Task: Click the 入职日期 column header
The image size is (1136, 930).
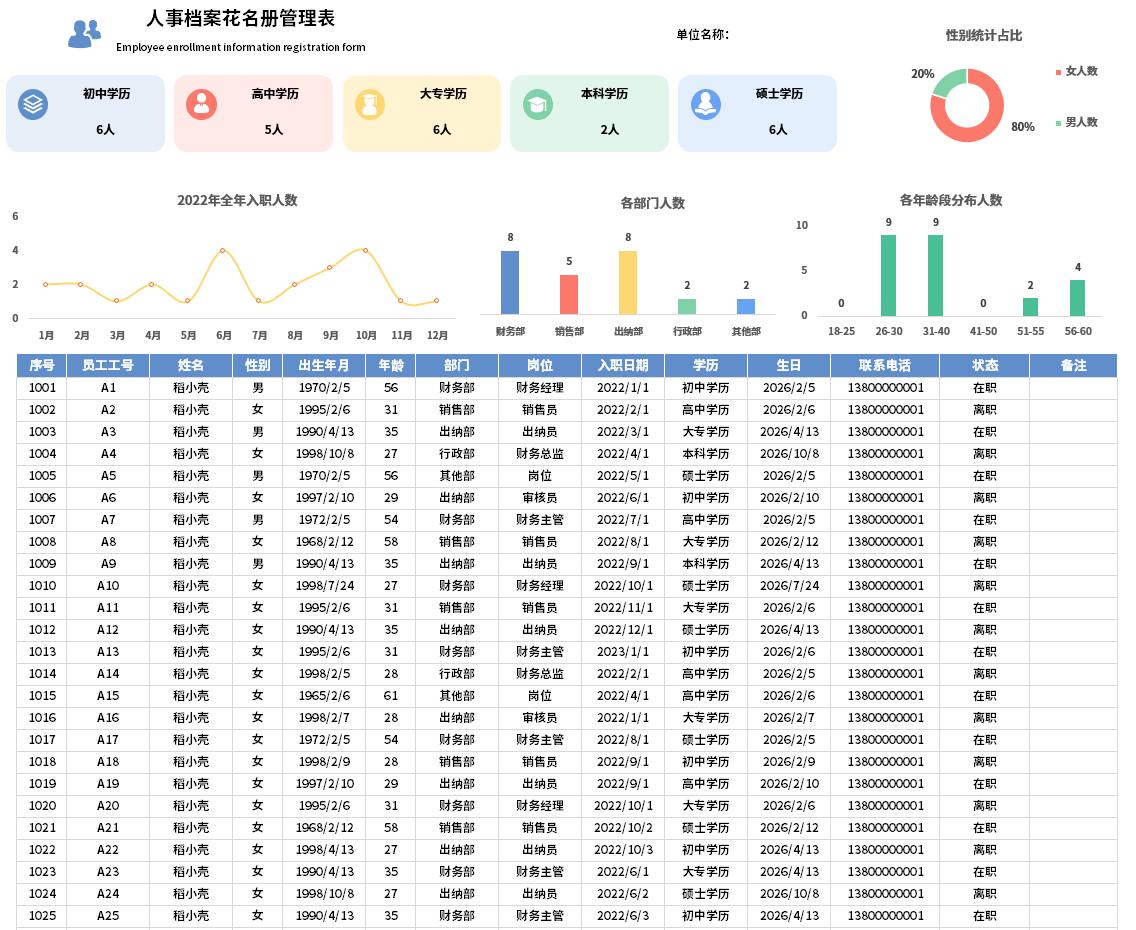Action: (x=622, y=365)
